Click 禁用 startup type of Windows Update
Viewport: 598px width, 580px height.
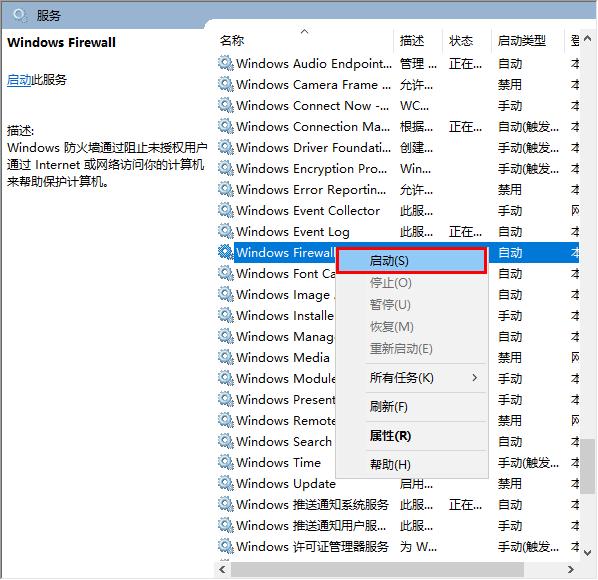click(x=510, y=484)
